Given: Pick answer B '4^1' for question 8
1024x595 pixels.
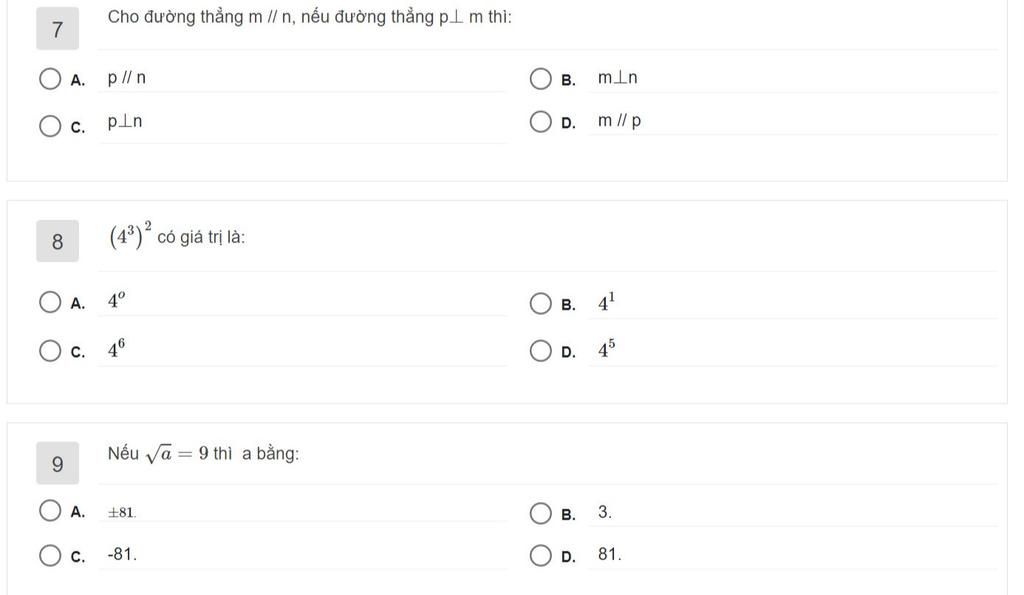Looking at the screenshot, I should click(x=540, y=304).
